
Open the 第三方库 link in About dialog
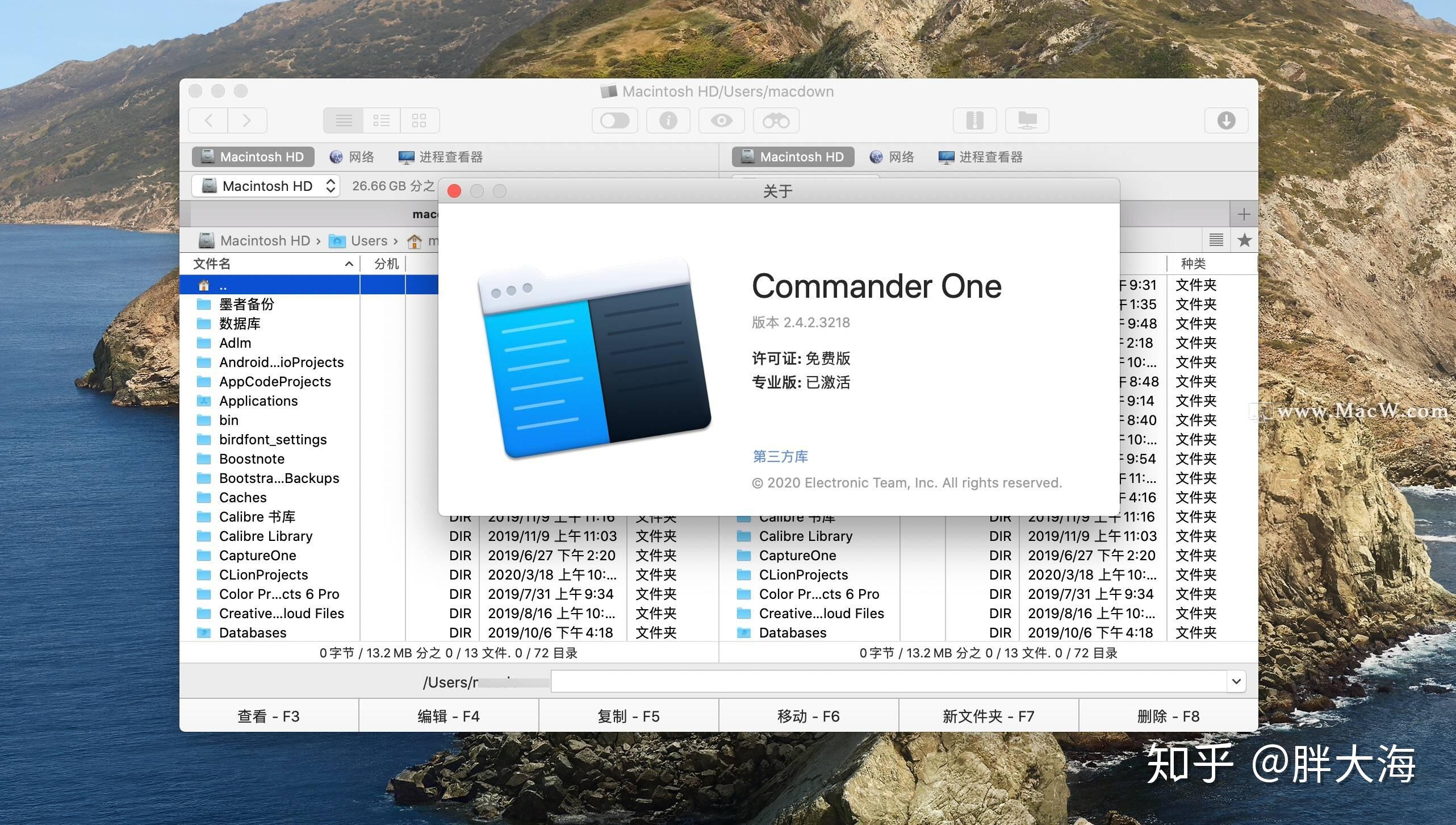coord(780,456)
